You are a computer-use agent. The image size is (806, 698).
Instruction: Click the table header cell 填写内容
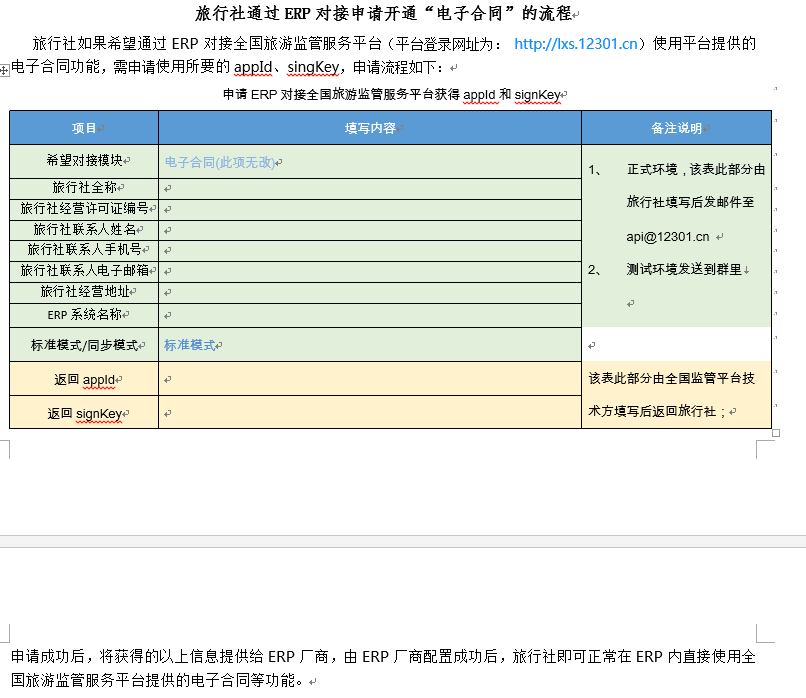click(369, 128)
